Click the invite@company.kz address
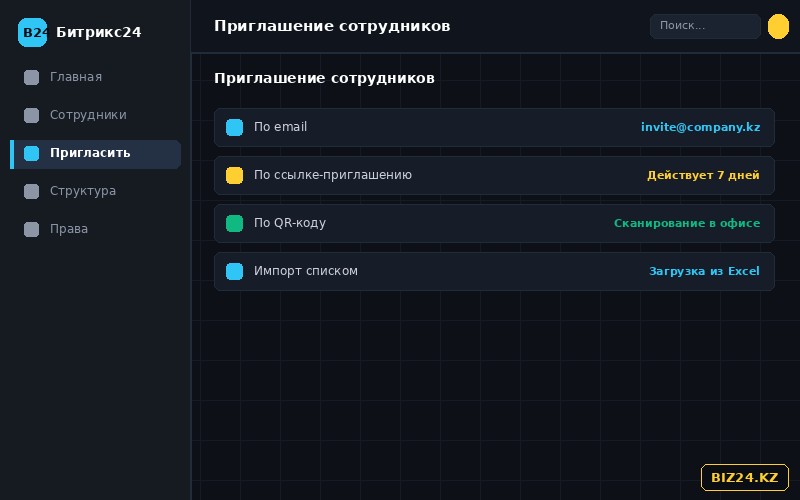The image size is (800, 500). point(701,128)
